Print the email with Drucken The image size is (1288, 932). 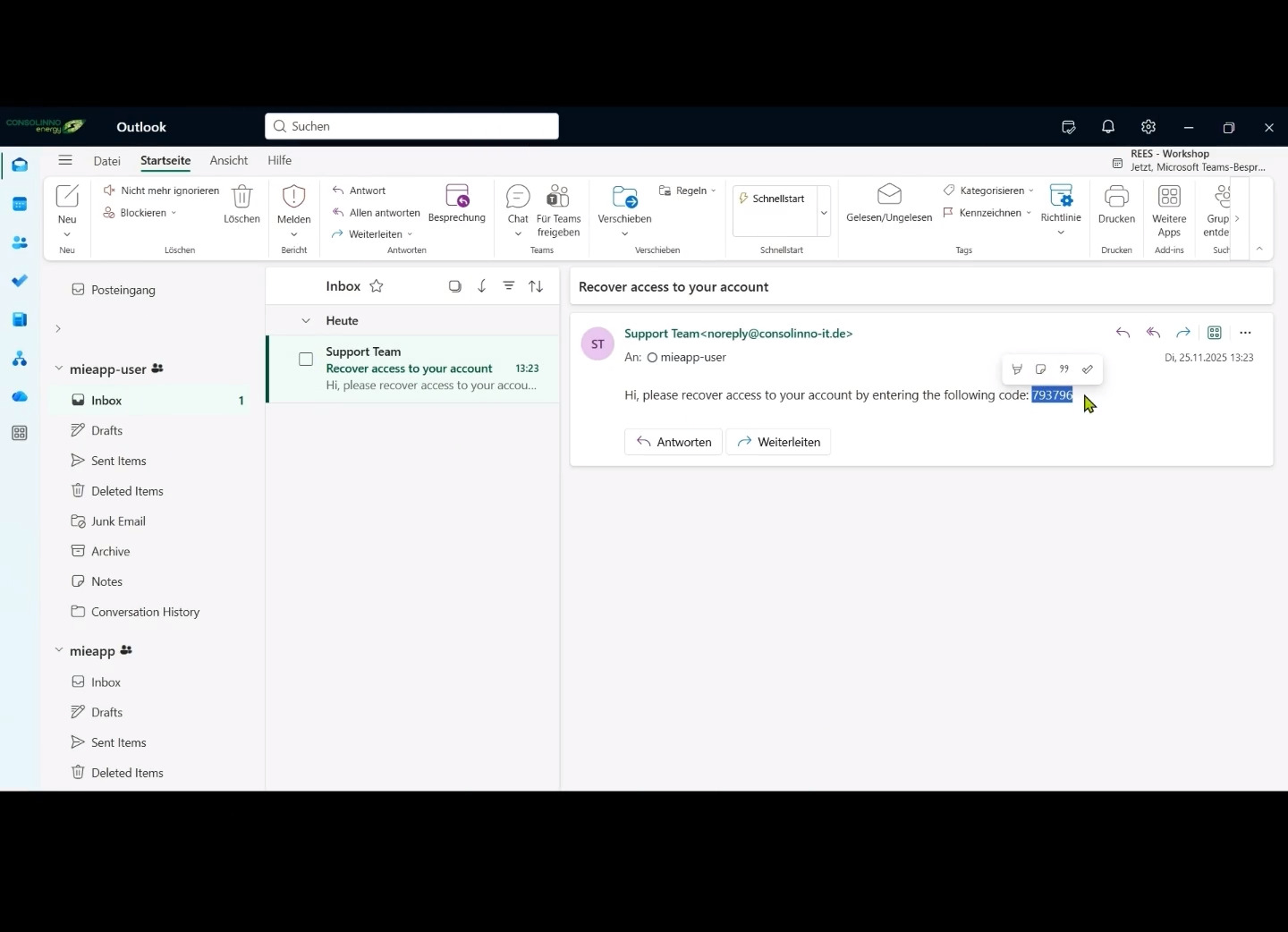pos(1117,204)
